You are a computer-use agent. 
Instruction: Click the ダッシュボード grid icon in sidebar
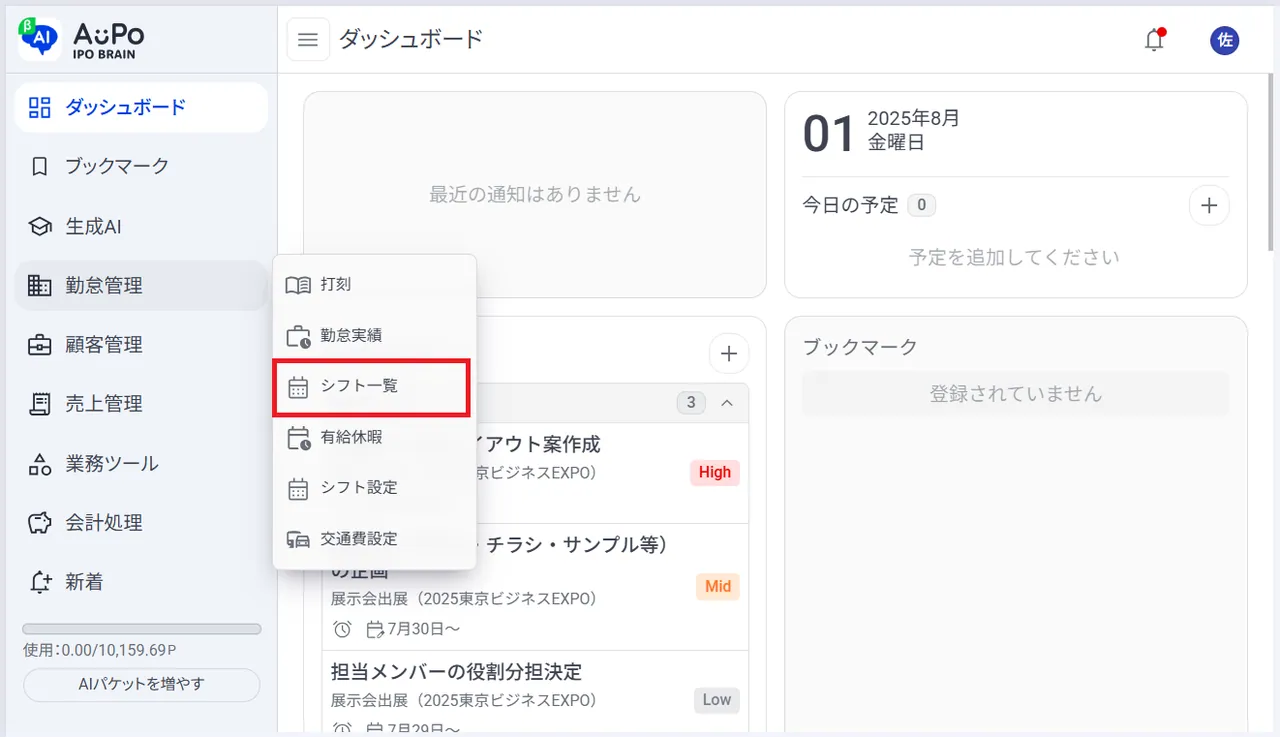pyautogui.click(x=39, y=107)
